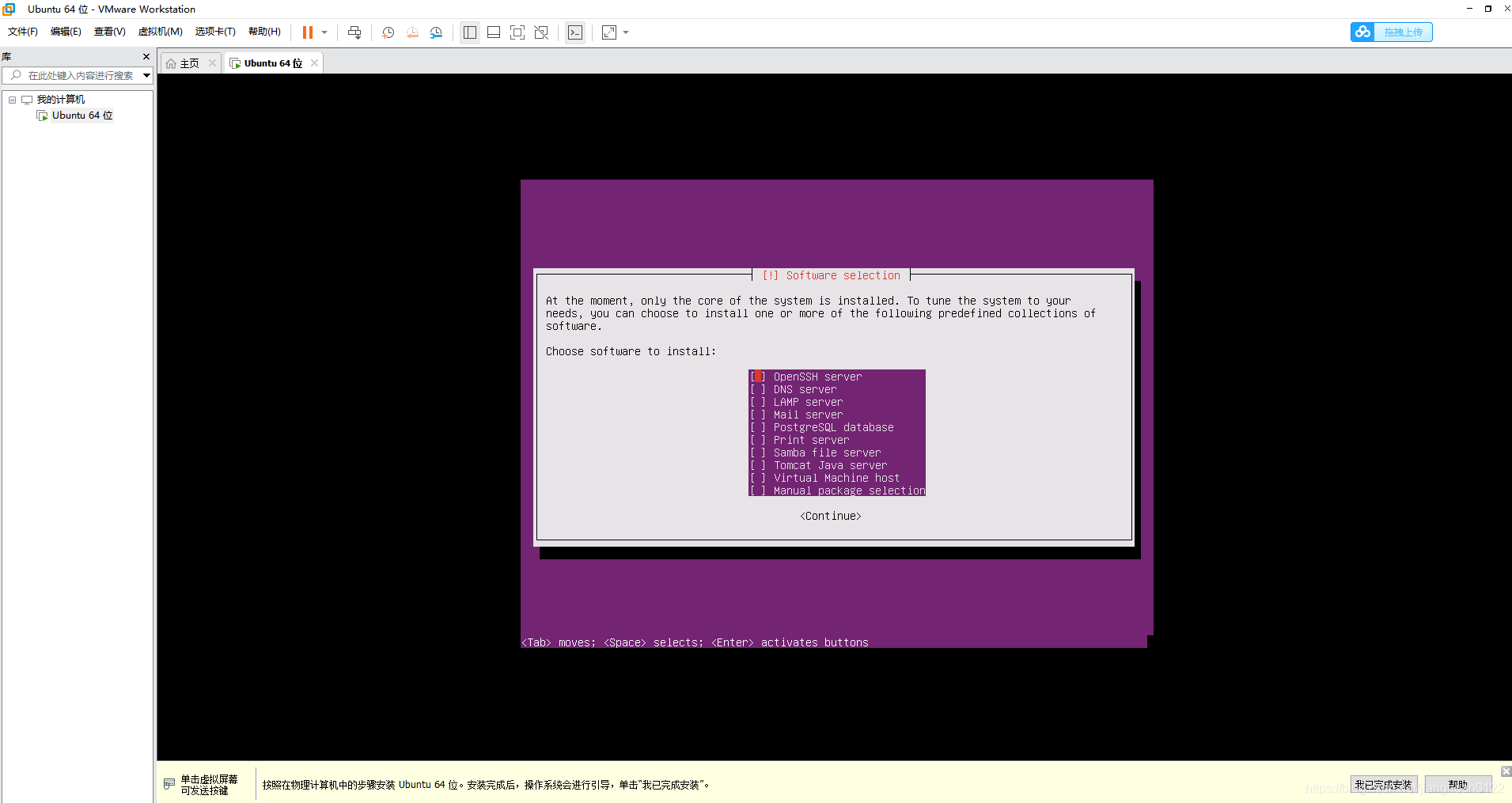Open the 文件(F) menu
The image size is (1512, 803).
point(23,32)
